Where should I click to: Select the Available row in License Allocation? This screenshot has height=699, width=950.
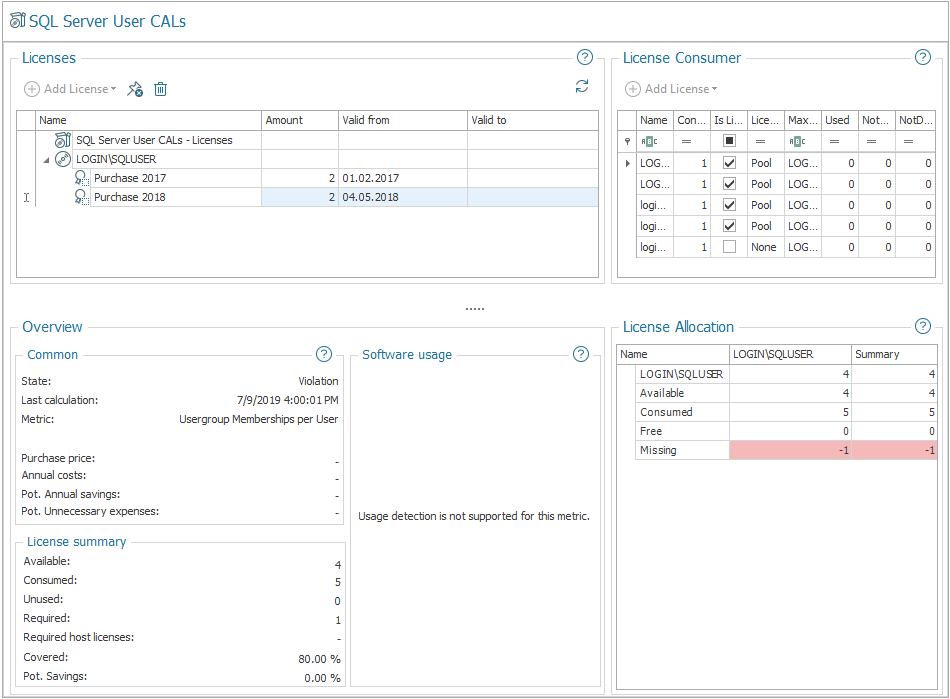click(x=786, y=393)
